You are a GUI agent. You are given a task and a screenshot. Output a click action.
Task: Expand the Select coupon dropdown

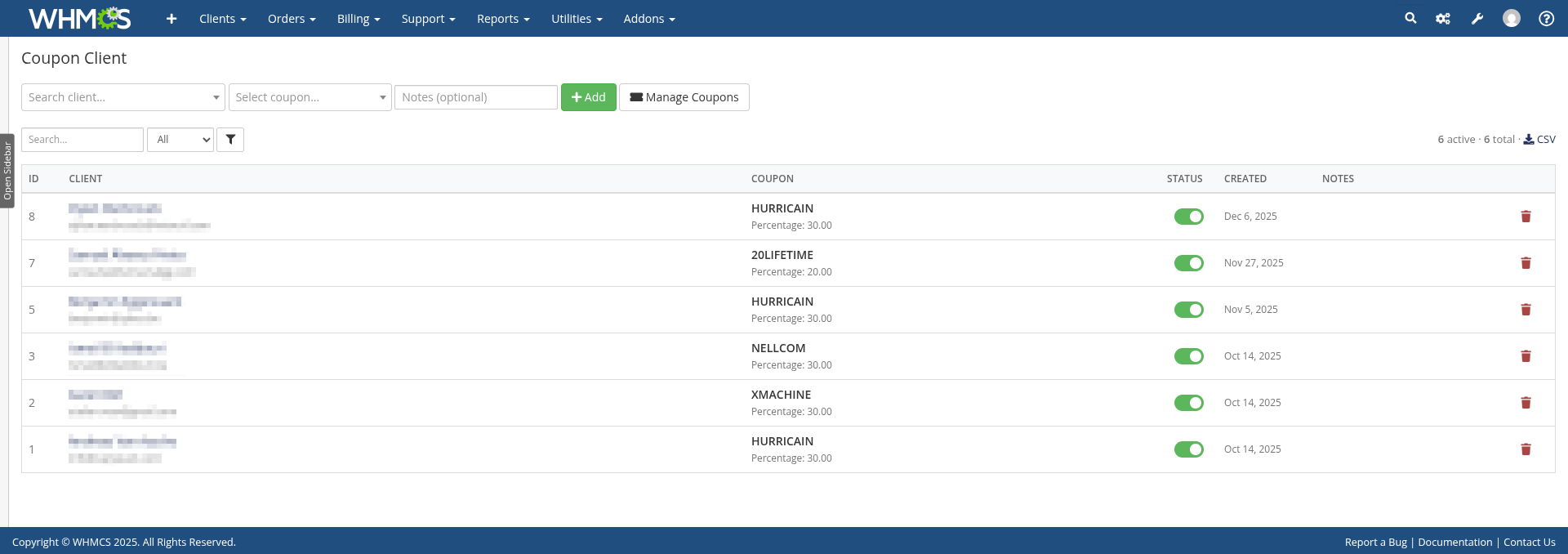(x=310, y=97)
